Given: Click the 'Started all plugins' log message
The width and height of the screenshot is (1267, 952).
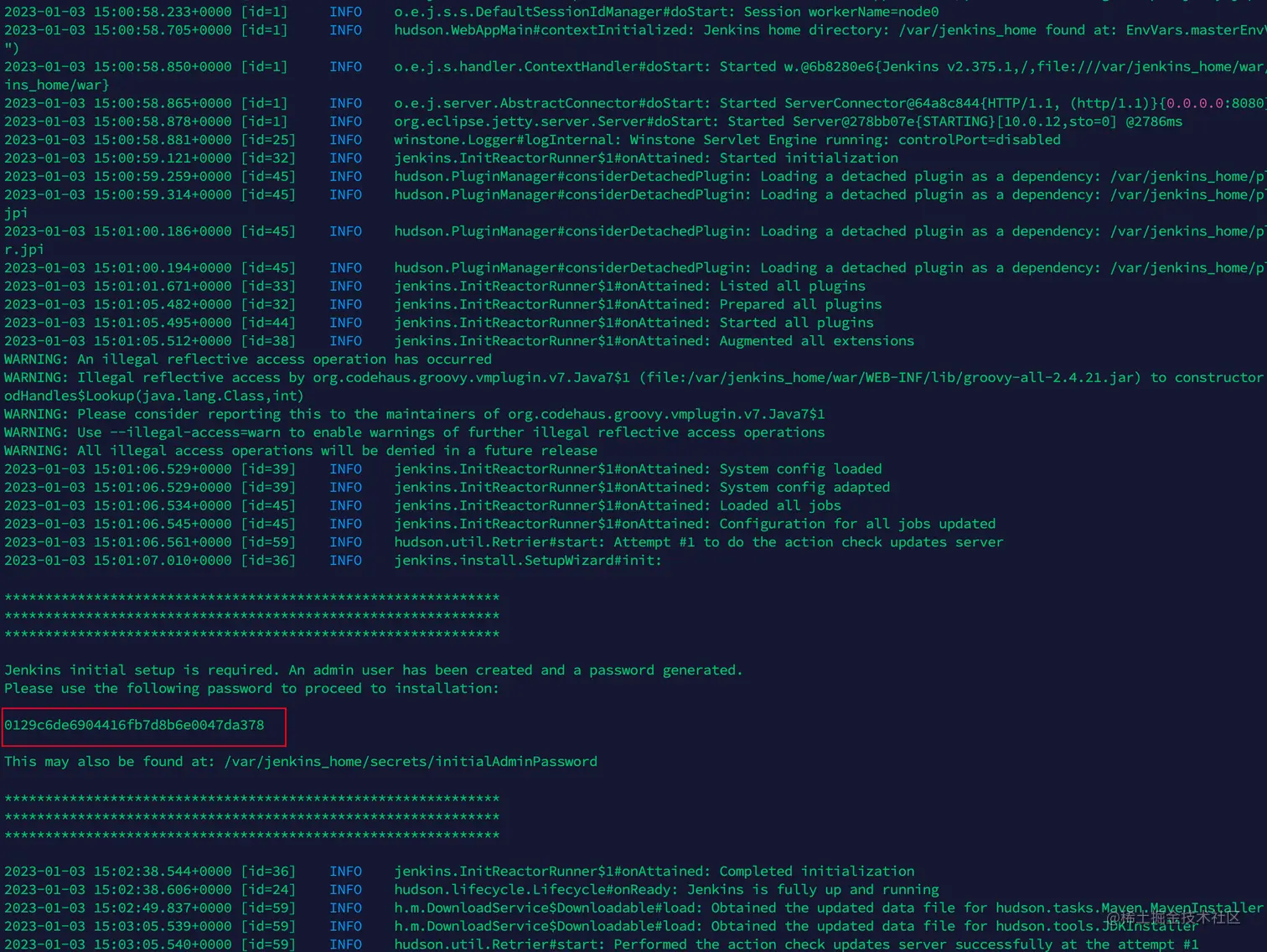Looking at the screenshot, I should click(x=796, y=323).
